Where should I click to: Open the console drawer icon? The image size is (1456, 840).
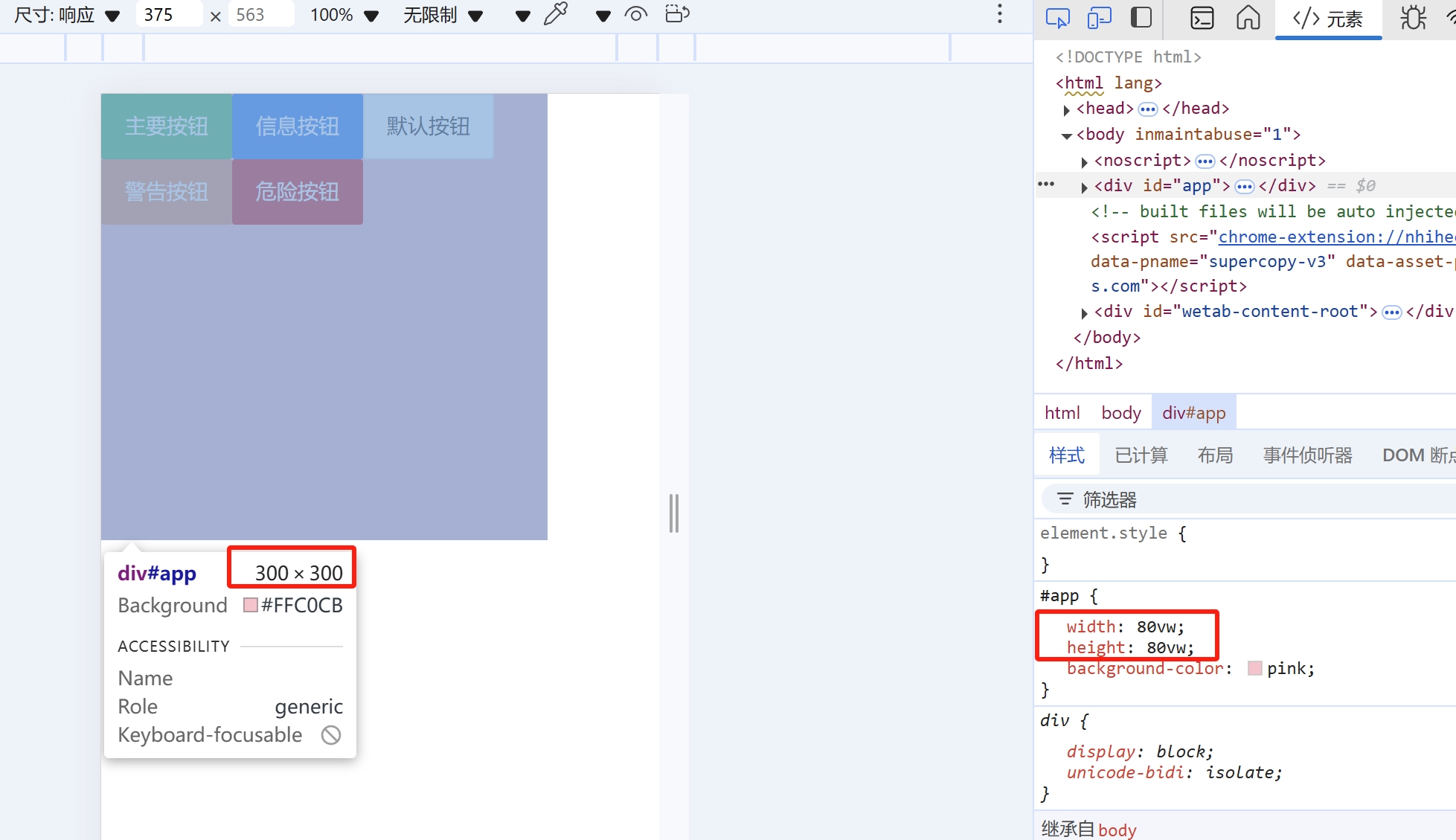[1202, 17]
